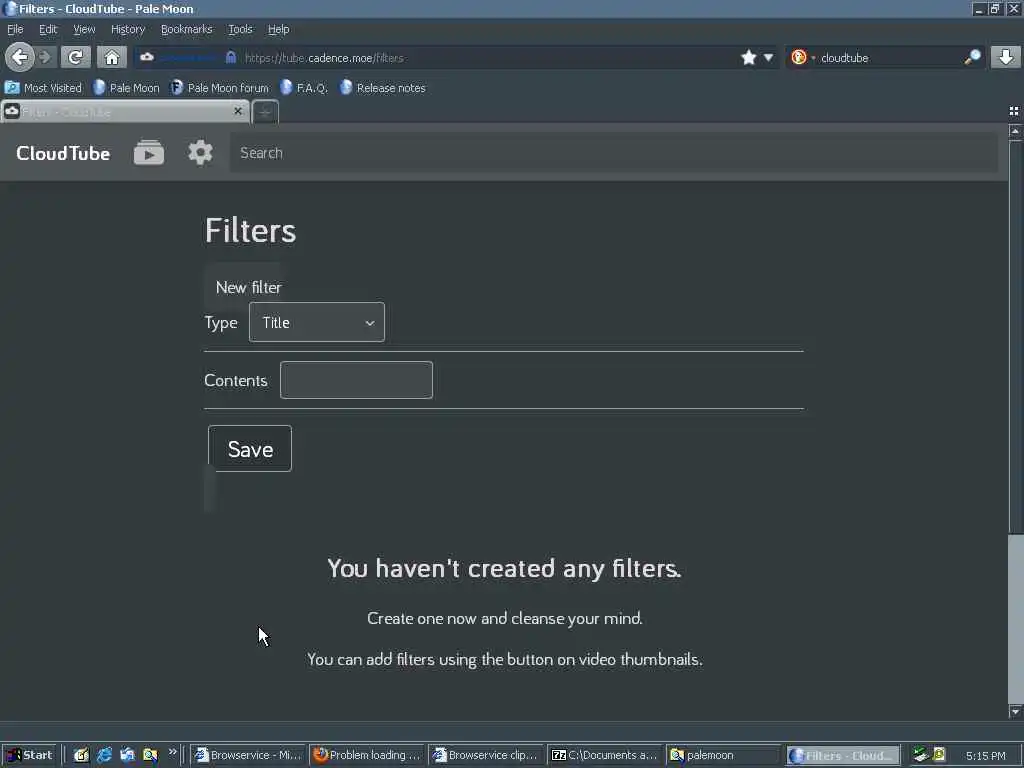
Task: Click the network tray icon
Action: pos(921,755)
